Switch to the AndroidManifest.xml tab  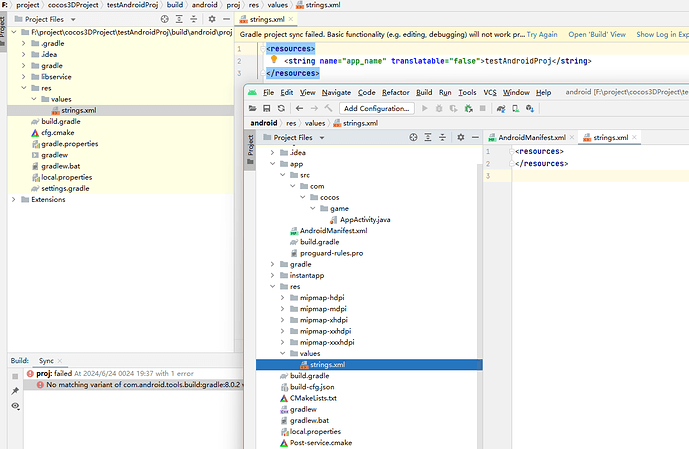[x=531, y=137]
